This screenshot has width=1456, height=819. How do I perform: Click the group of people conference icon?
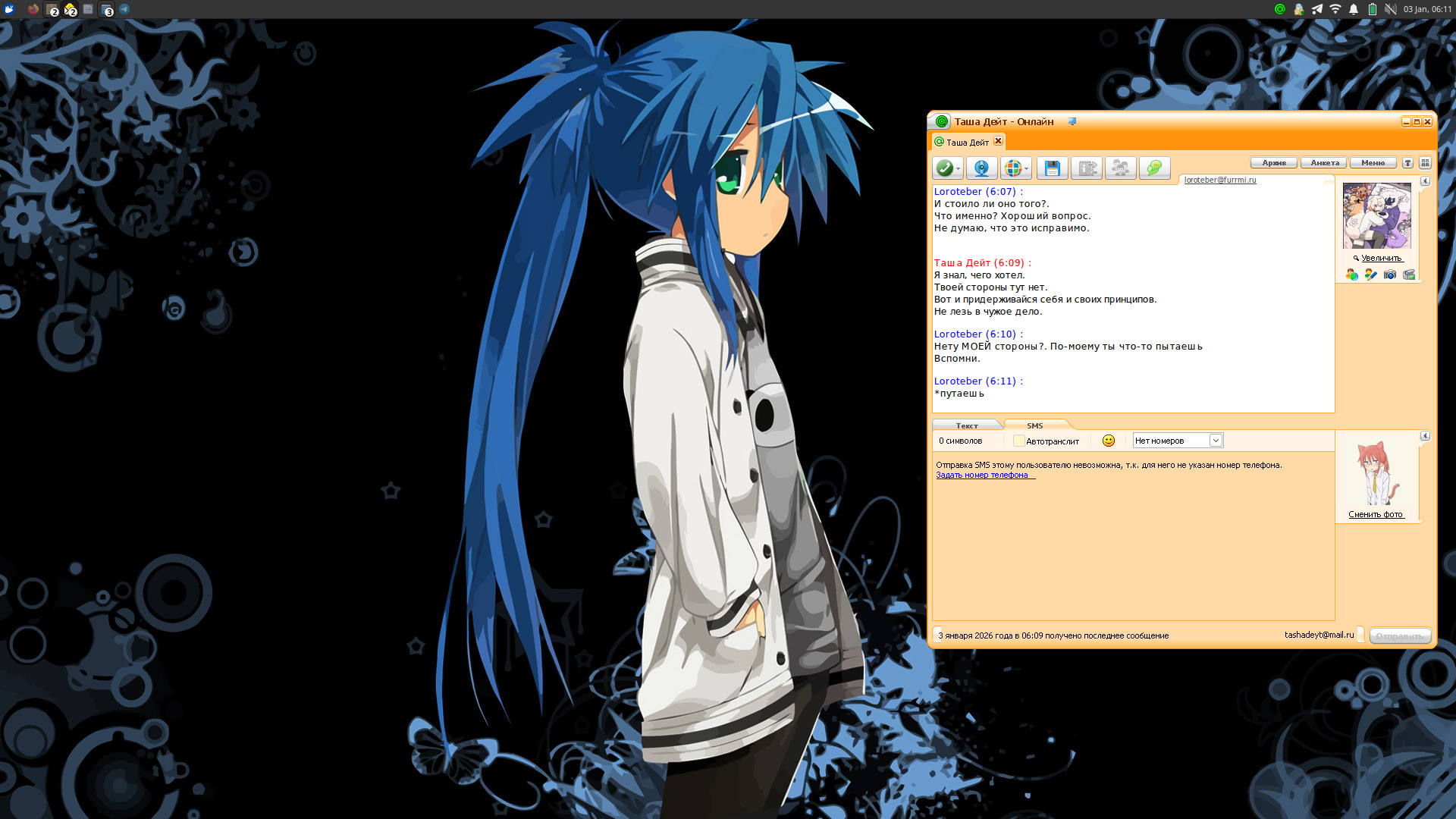(1120, 168)
